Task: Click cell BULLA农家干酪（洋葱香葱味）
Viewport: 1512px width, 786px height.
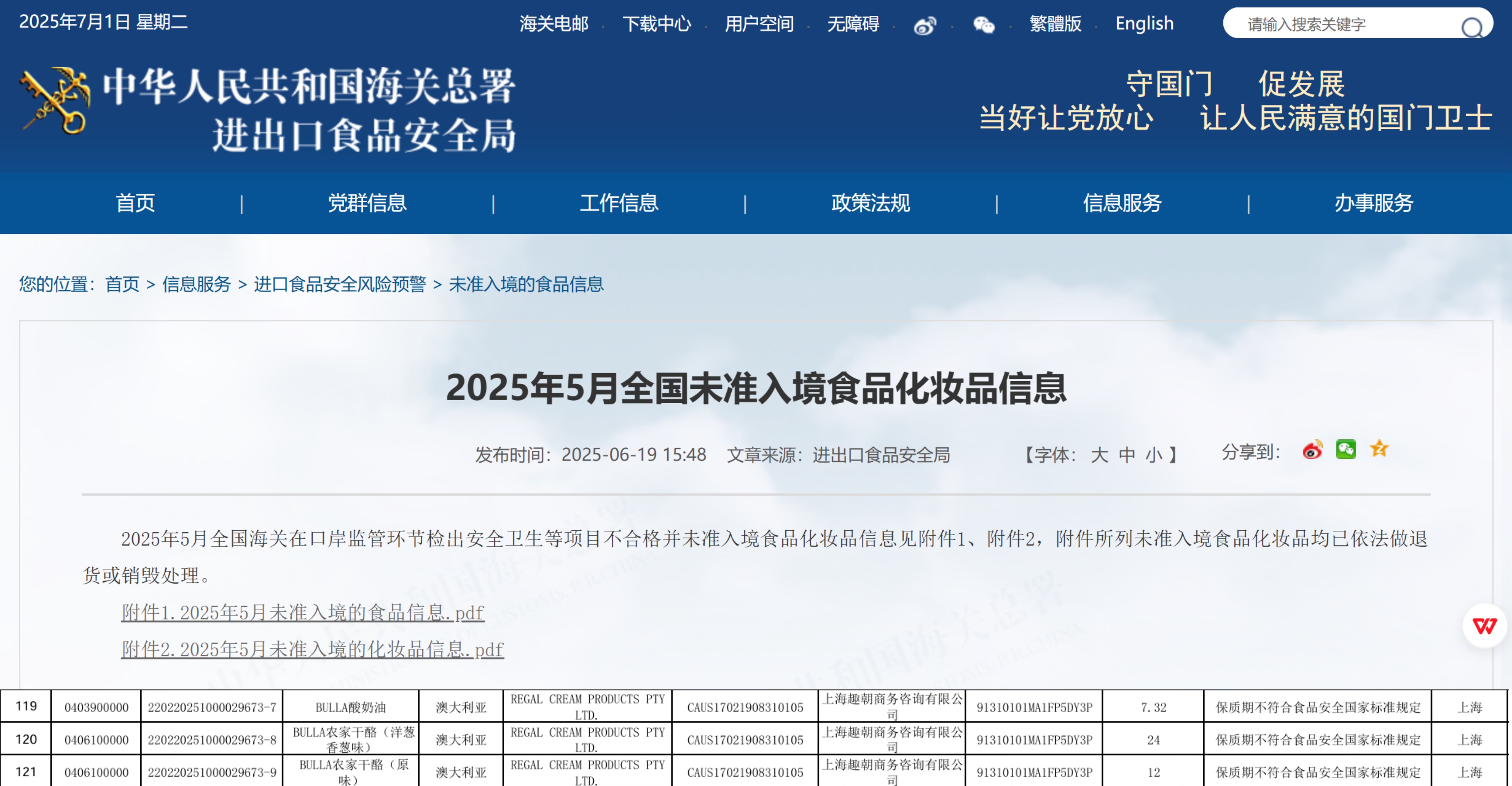Action: pyautogui.click(x=350, y=740)
